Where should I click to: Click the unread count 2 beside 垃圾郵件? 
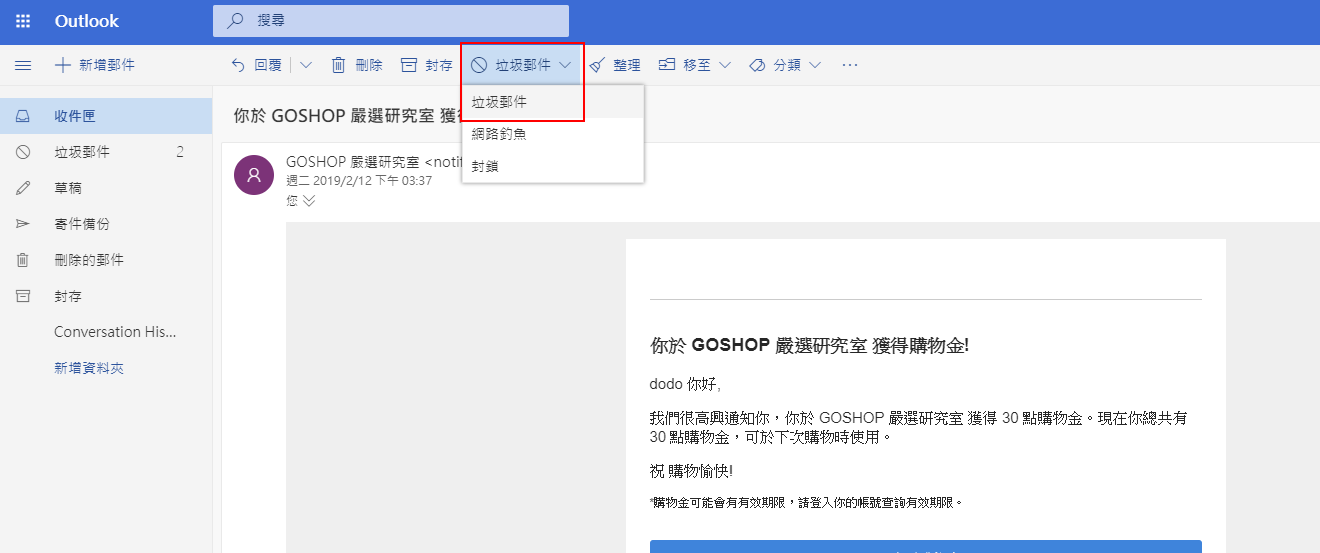180,152
